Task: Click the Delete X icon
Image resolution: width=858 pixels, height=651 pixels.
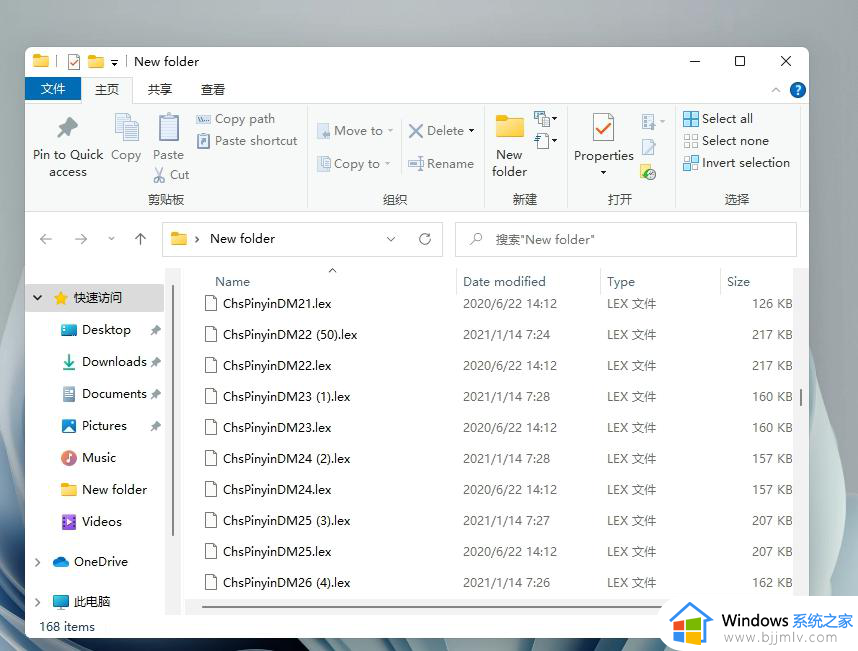Action: click(x=416, y=131)
